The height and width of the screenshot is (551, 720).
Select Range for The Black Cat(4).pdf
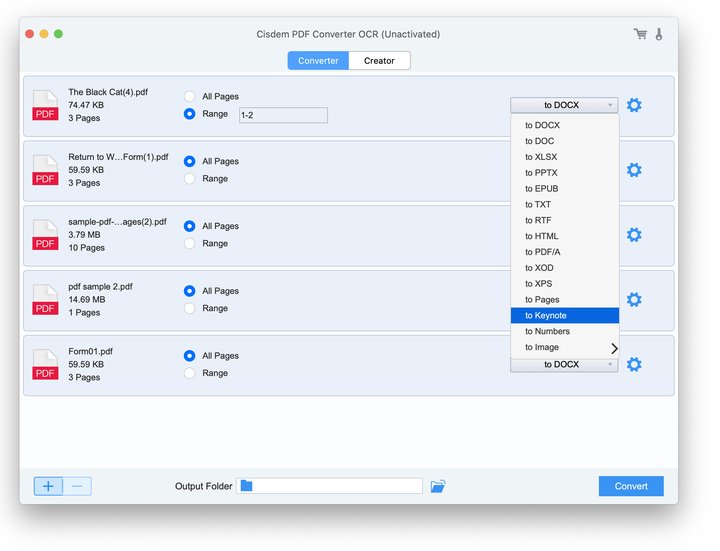[189, 114]
